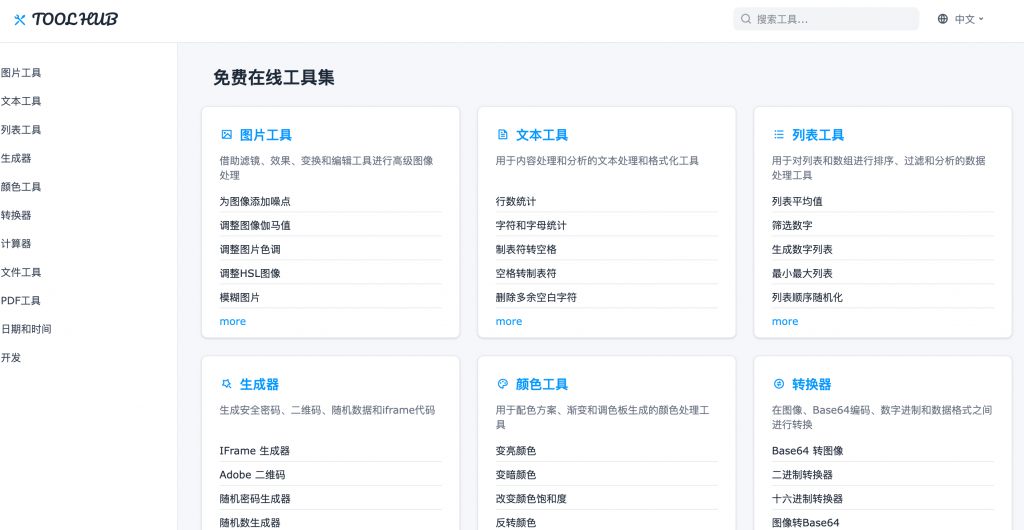Click the 文本工具 card document icon
This screenshot has width=1024, height=530.
(502, 134)
